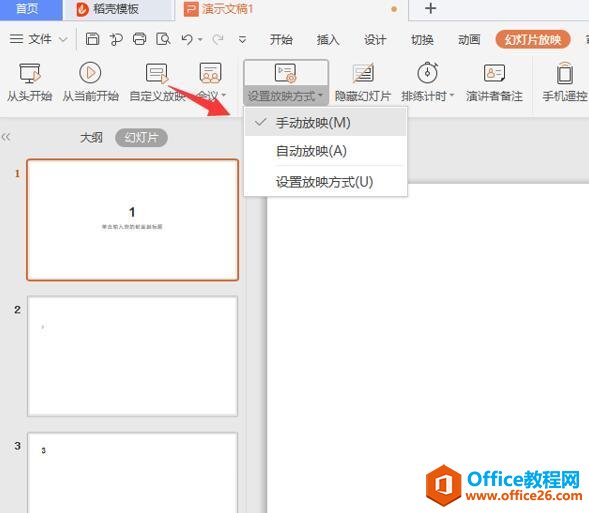Toggle the 设置放映方式 dropdown button
This screenshot has height=513, width=589.
[x=286, y=82]
